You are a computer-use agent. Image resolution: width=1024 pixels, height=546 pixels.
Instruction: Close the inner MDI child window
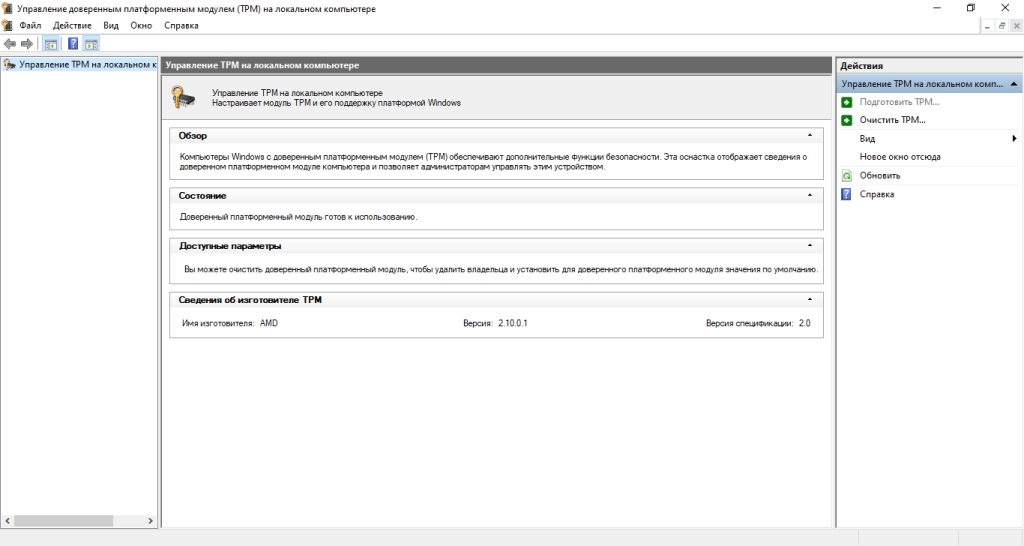(1016, 25)
